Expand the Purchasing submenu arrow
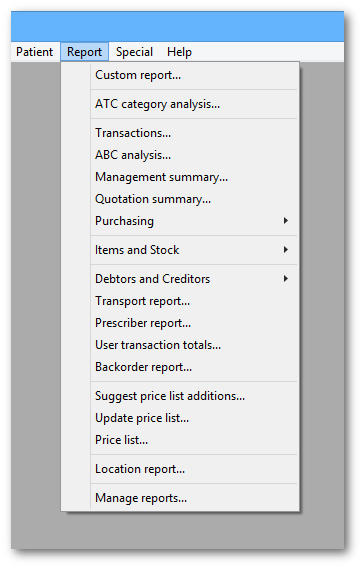The width and height of the screenshot is (363, 568). click(x=286, y=221)
